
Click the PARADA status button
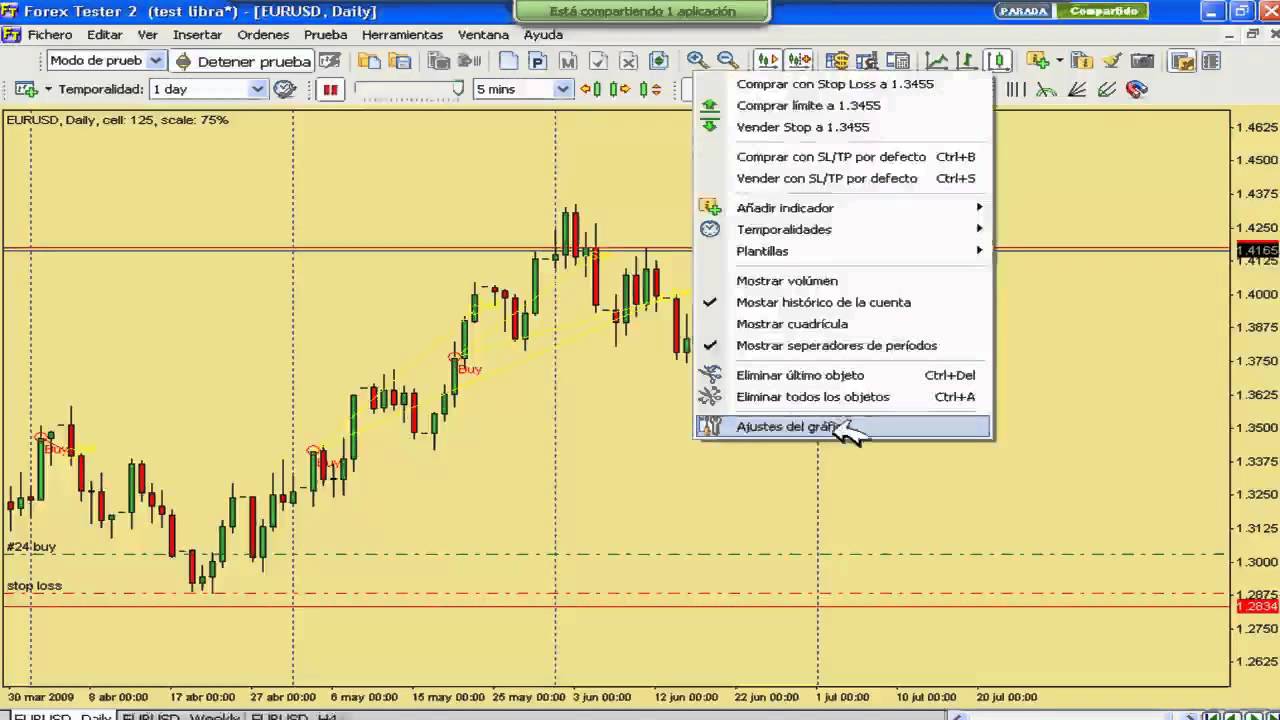[x=1023, y=11]
